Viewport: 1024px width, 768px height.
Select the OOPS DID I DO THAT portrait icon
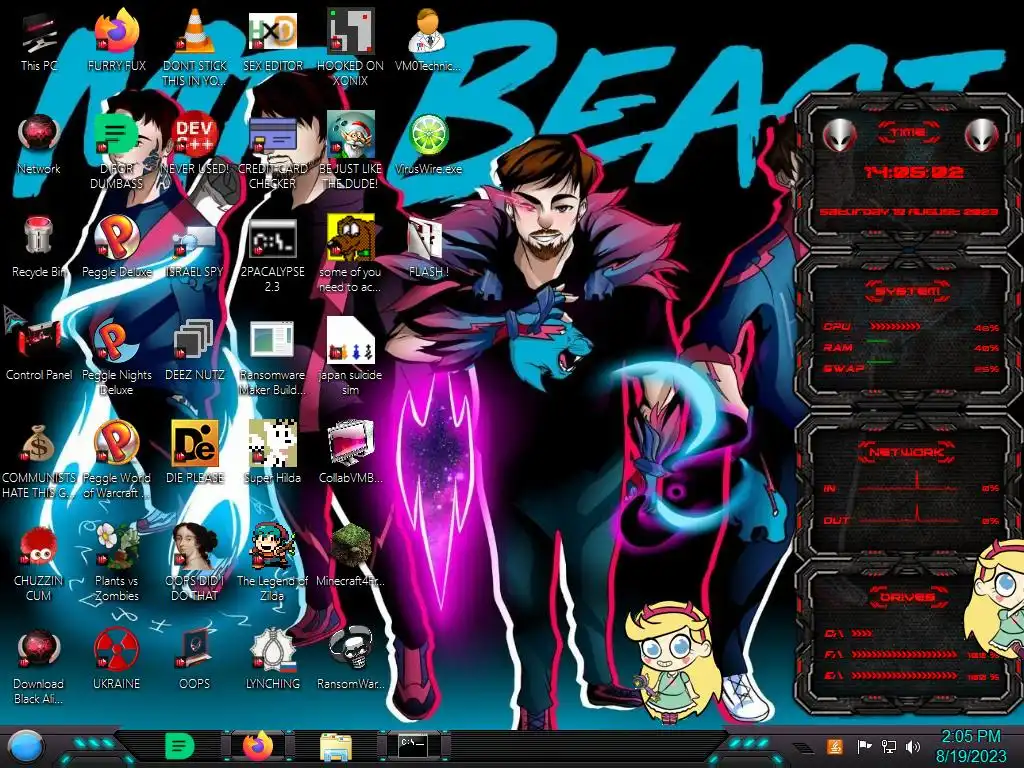[x=195, y=562]
